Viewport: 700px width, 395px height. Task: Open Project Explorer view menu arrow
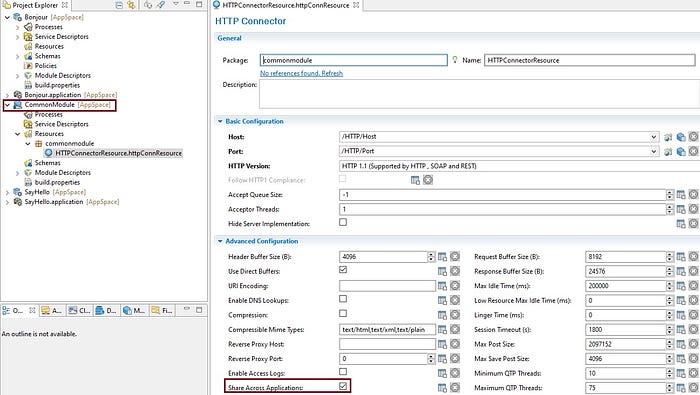(175, 4)
